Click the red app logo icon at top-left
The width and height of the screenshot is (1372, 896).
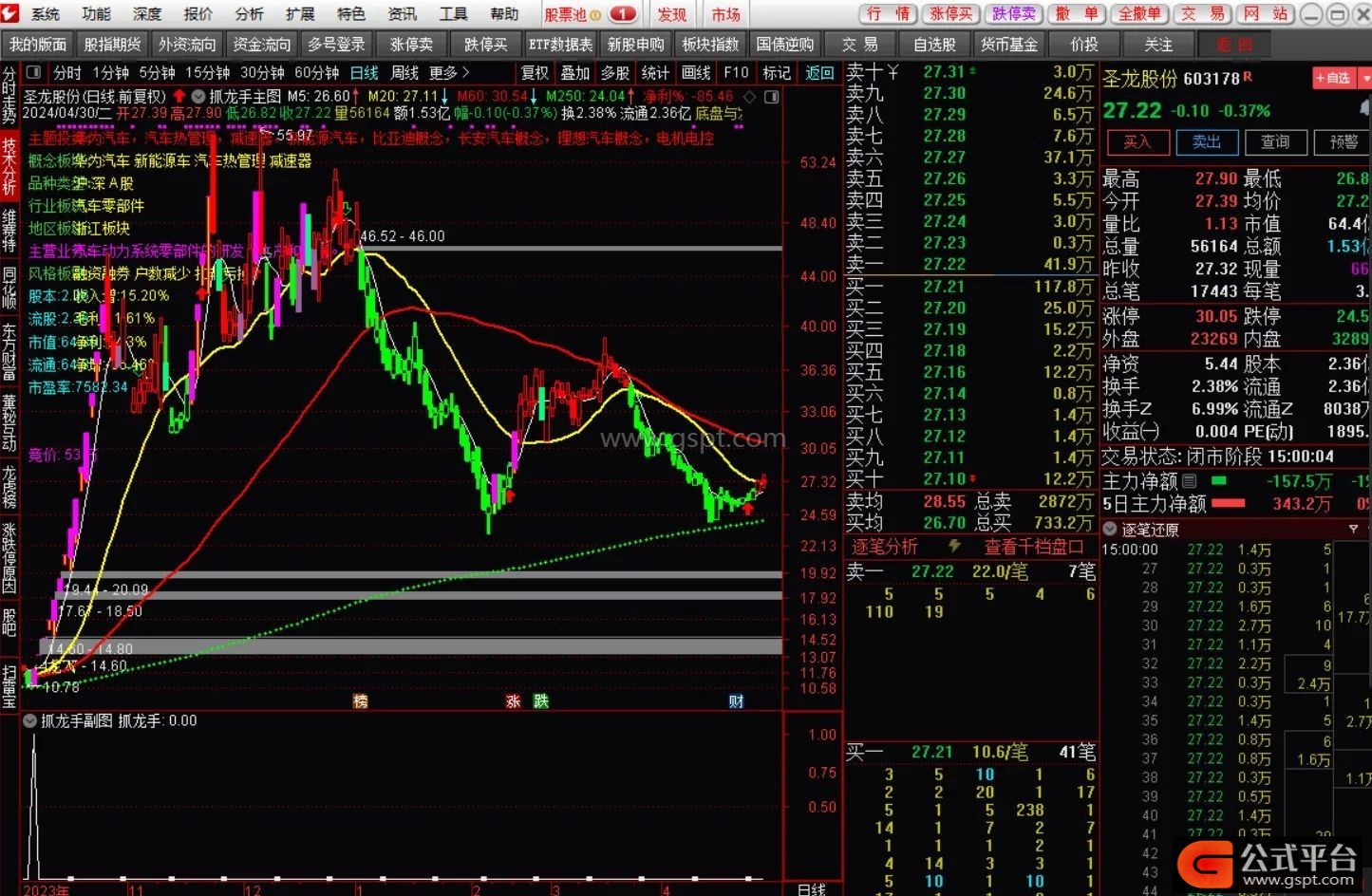9,13
